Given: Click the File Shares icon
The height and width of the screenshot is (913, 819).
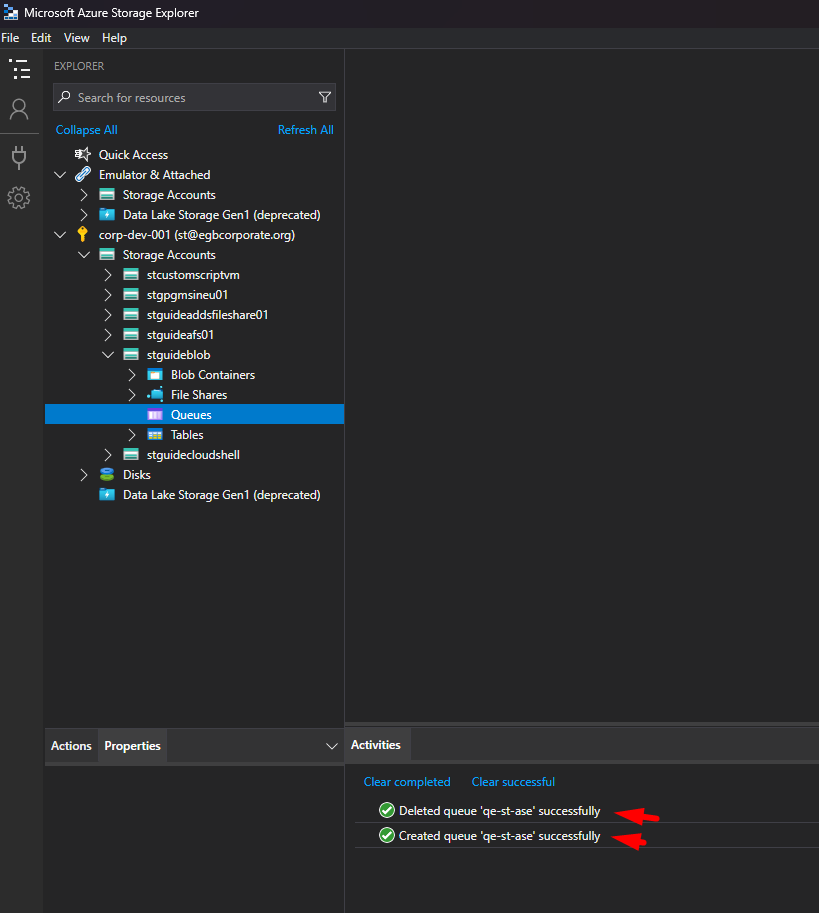Looking at the screenshot, I should pos(155,394).
